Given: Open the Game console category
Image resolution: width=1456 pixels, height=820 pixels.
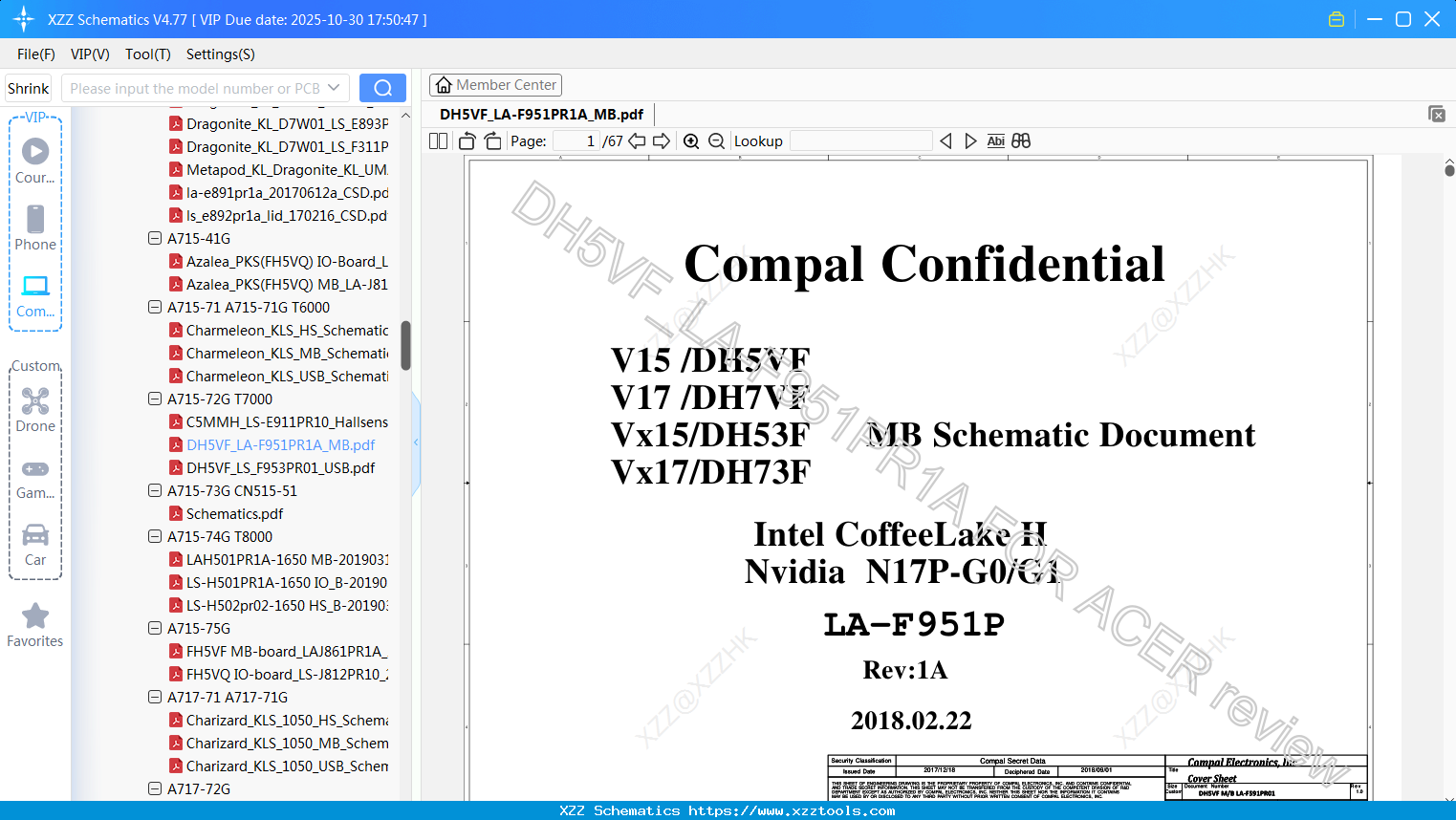Looking at the screenshot, I should click(x=35, y=478).
